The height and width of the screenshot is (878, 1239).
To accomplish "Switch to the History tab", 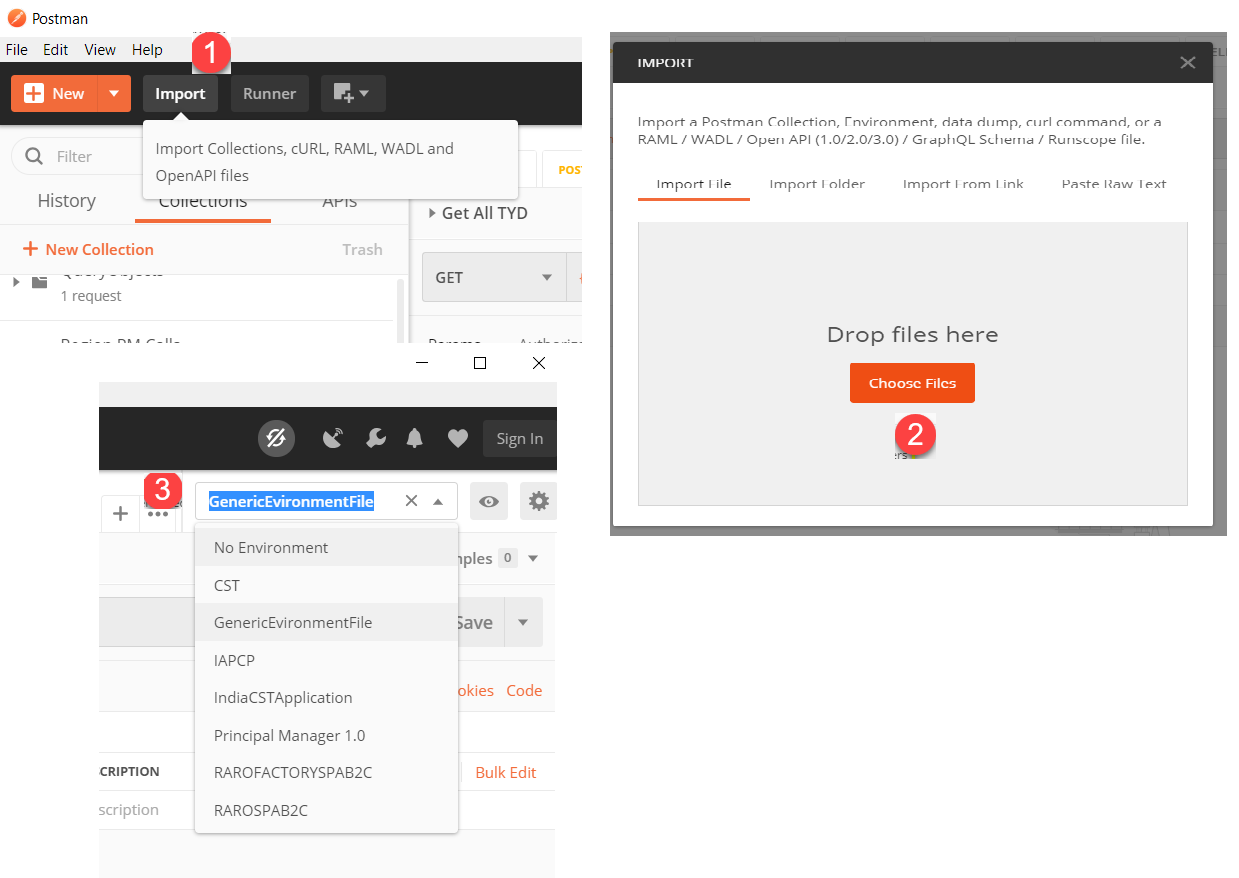I will (66, 201).
